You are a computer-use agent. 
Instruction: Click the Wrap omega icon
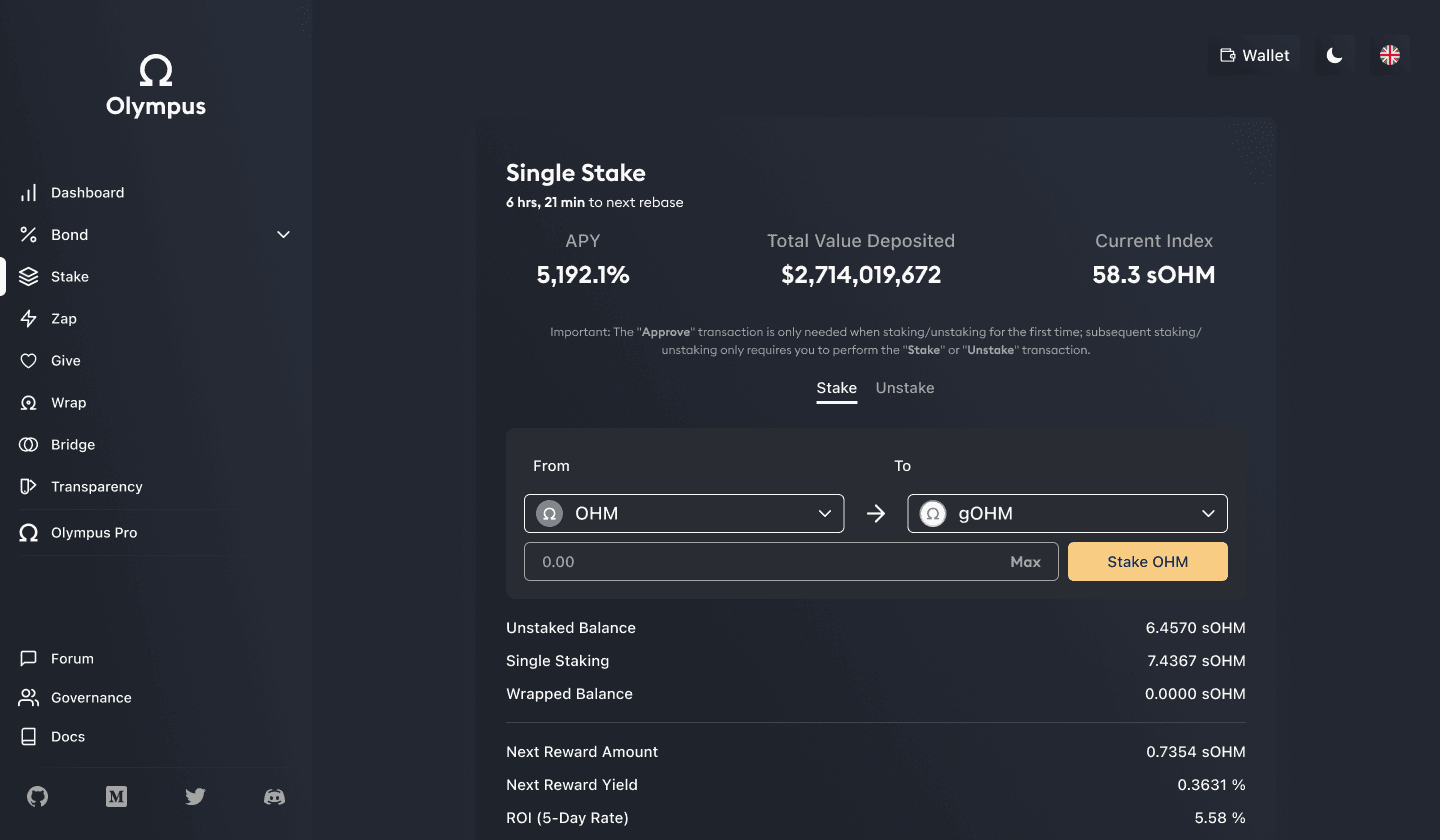pyautogui.click(x=29, y=403)
